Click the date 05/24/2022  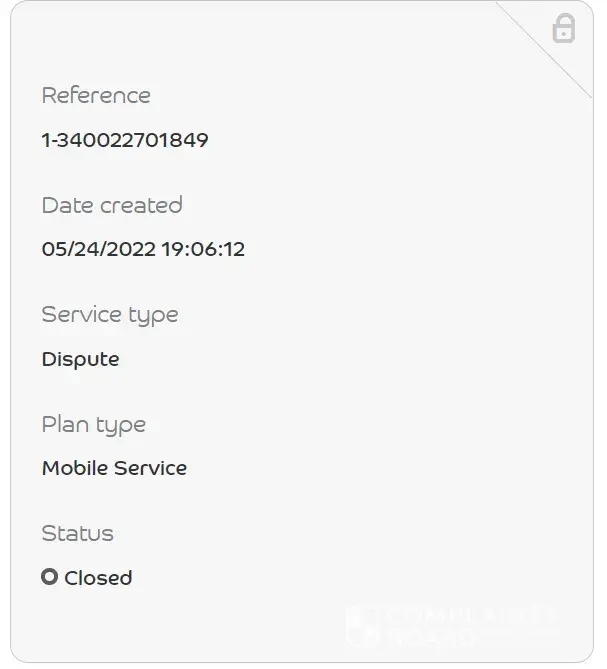tap(98, 249)
